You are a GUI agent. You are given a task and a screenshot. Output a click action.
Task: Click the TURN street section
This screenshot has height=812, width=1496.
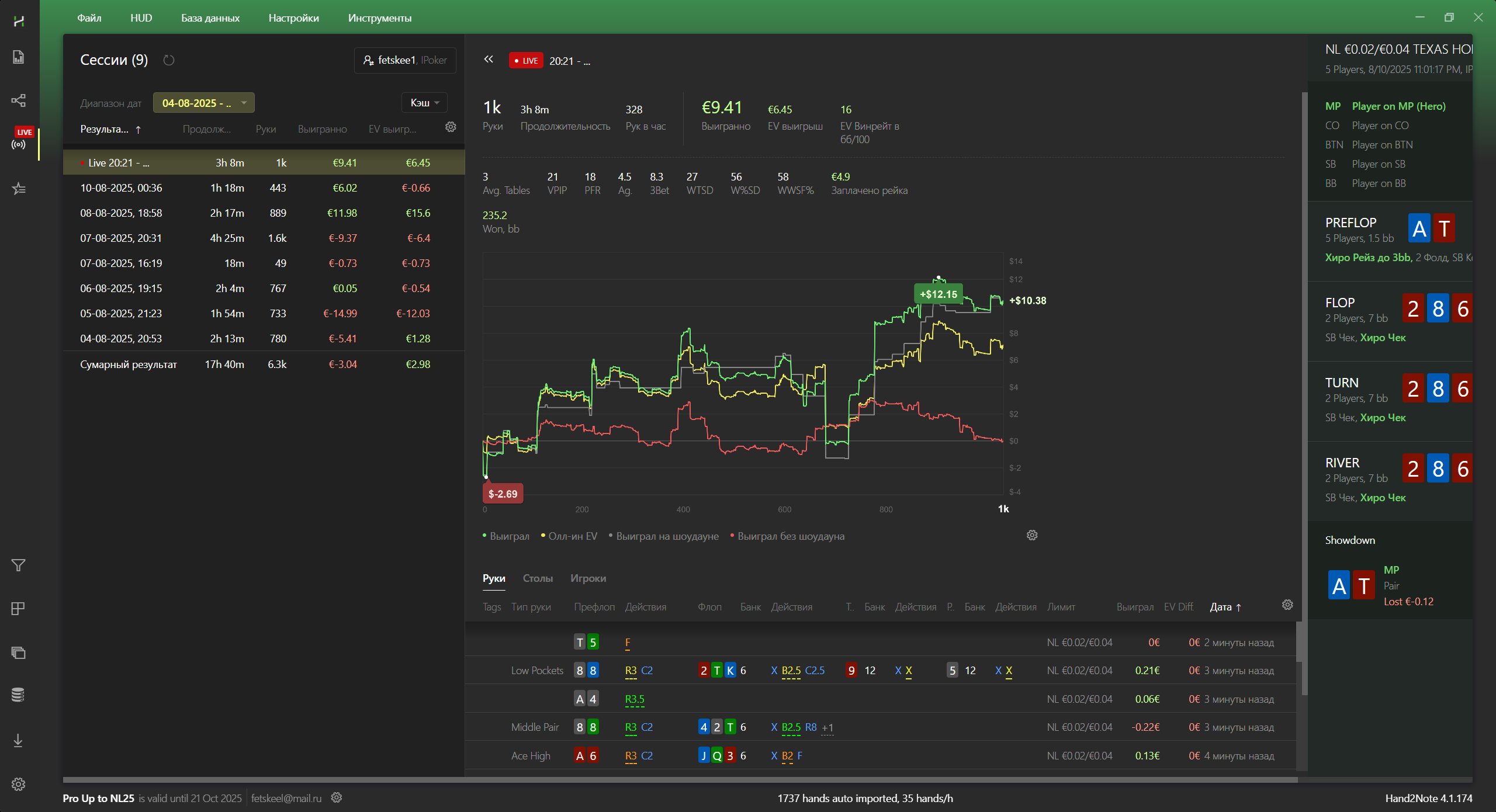pos(1390,401)
